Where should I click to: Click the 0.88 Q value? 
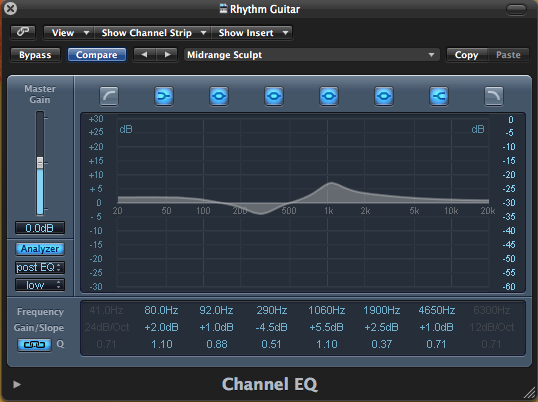(217, 344)
